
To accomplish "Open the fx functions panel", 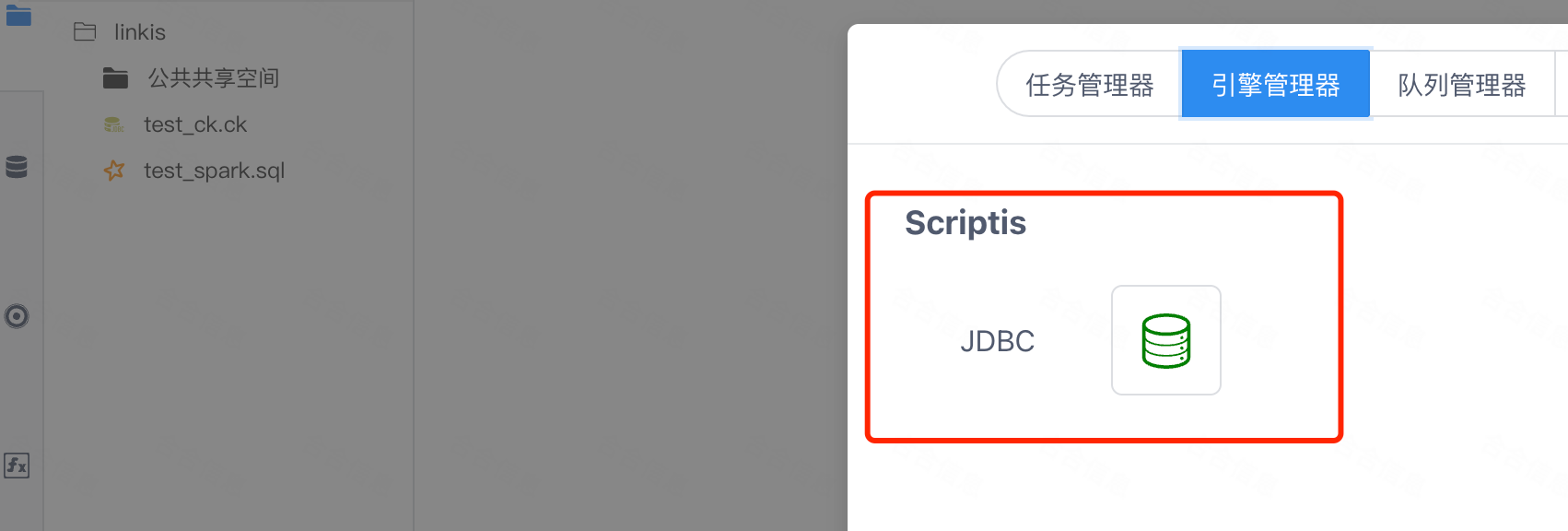I will [x=18, y=466].
